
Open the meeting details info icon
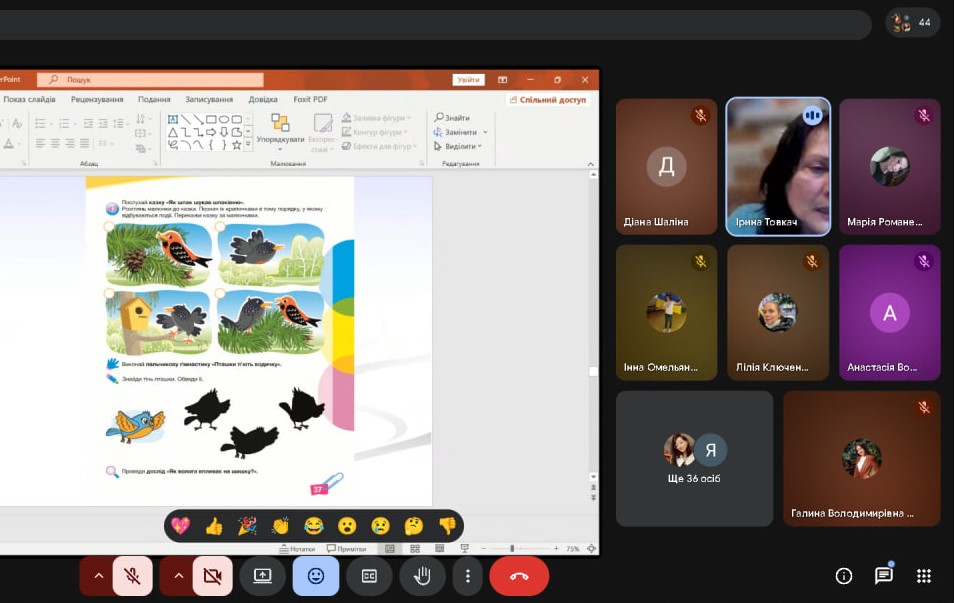pos(844,575)
